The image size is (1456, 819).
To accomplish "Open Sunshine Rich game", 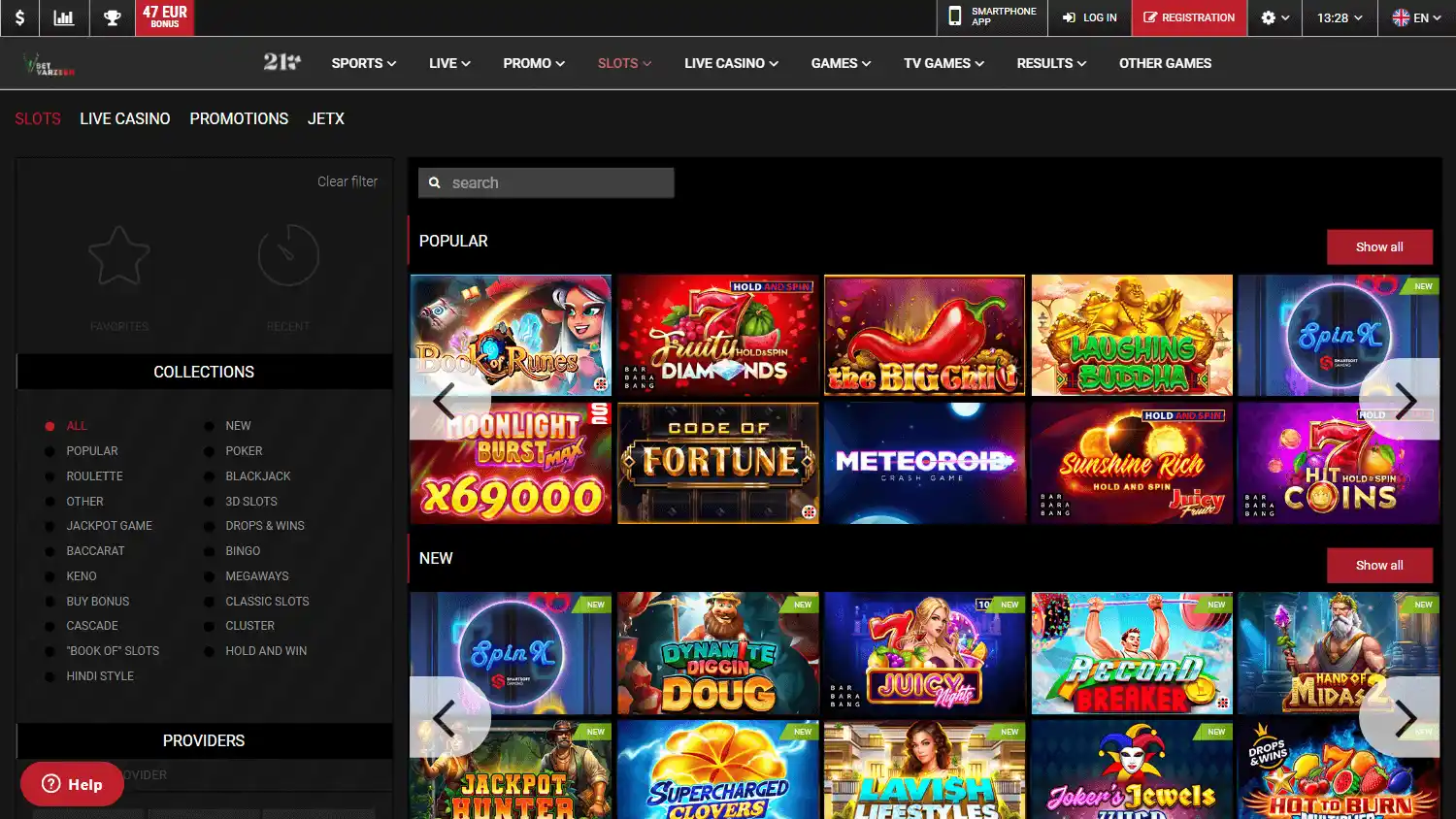I will [x=1132, y=463].
